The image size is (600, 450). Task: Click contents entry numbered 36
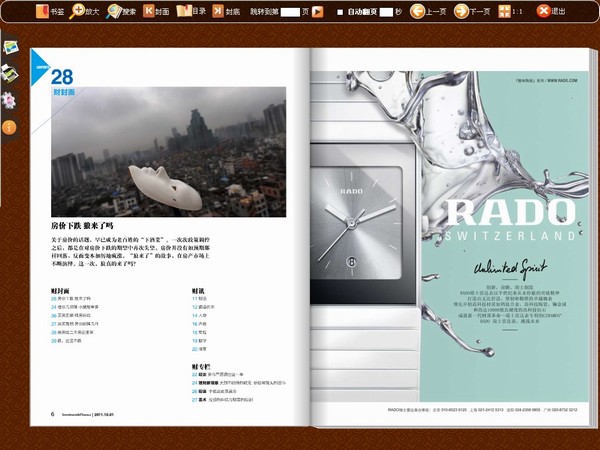(x=71, y=315)
